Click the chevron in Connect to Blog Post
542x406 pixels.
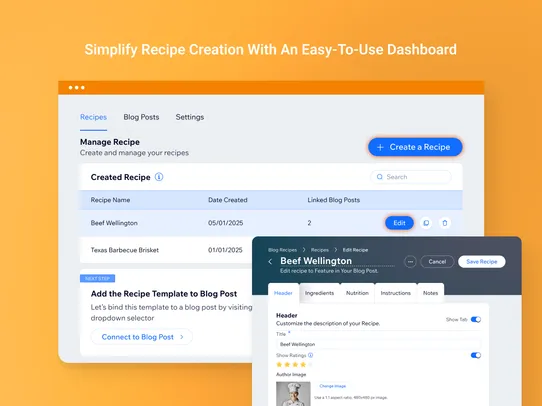(x=182, y=337)
